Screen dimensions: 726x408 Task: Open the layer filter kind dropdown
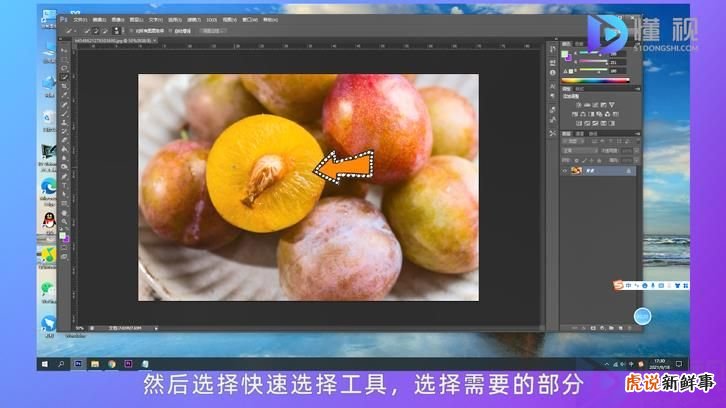(x=572, y=141)
